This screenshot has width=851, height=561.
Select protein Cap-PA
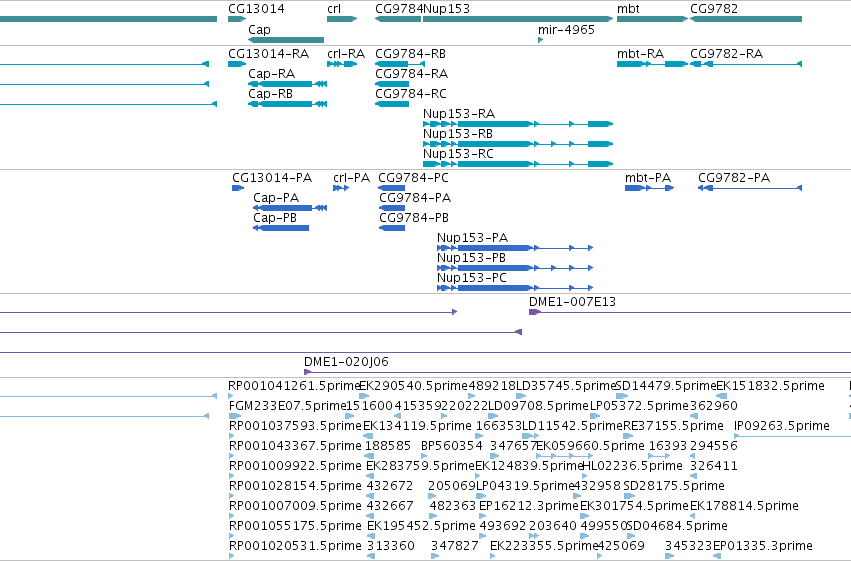276,198
